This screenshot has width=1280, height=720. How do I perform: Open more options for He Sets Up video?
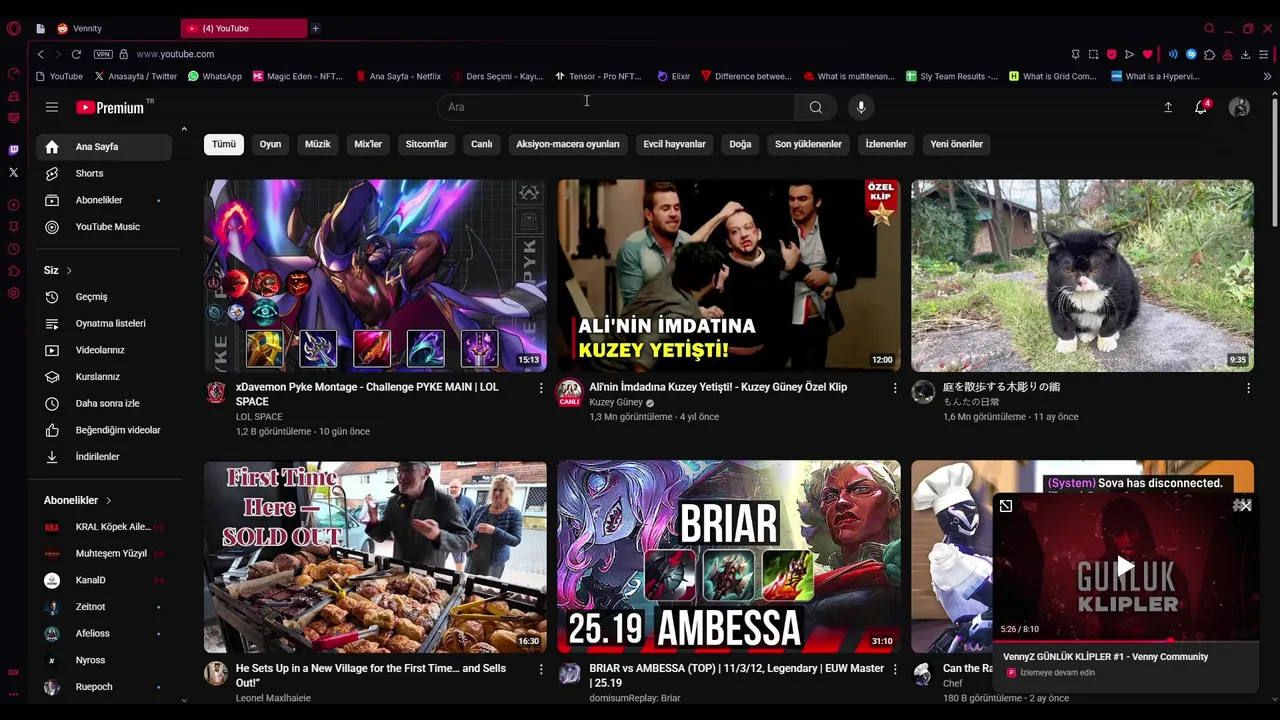coord(541,669)
